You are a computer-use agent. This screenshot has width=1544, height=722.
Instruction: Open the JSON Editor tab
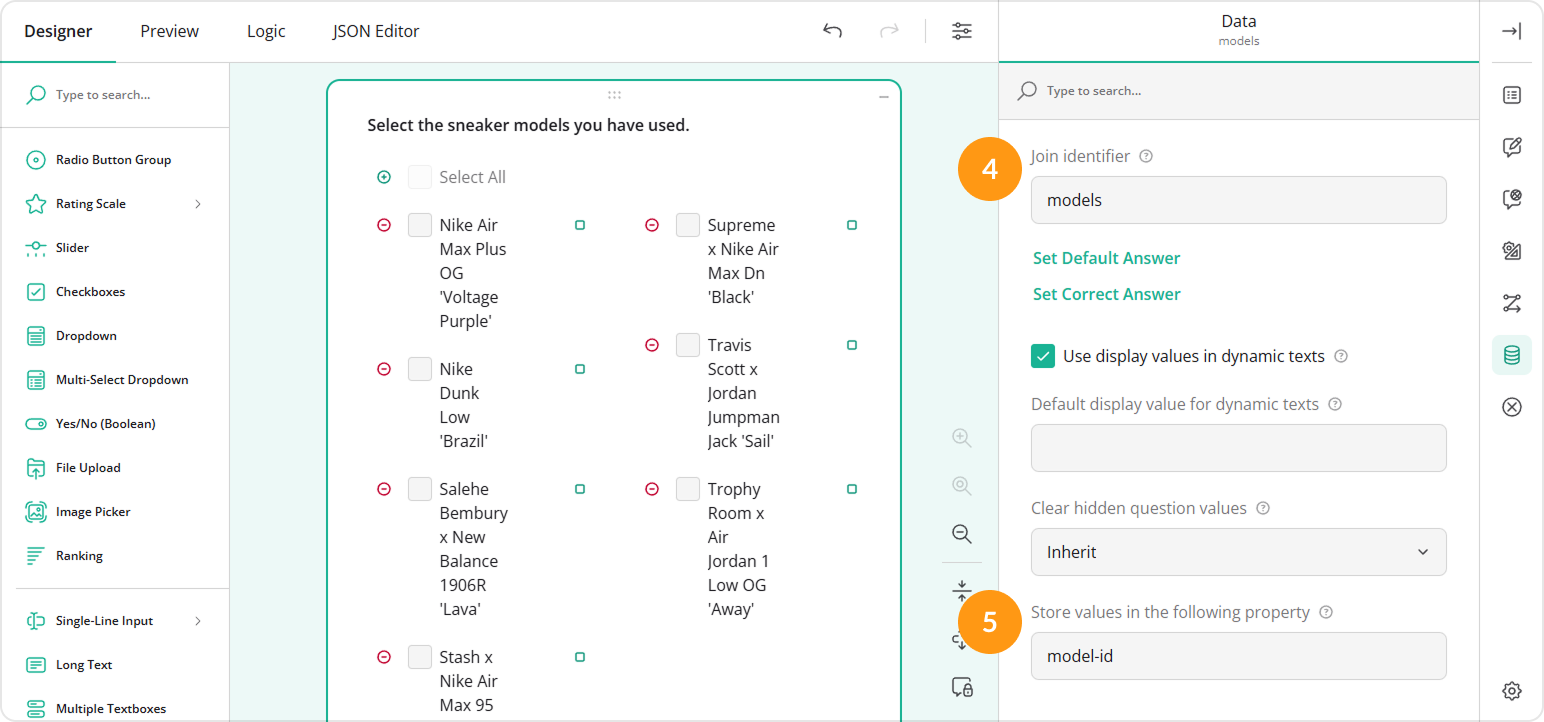[376, 31]
